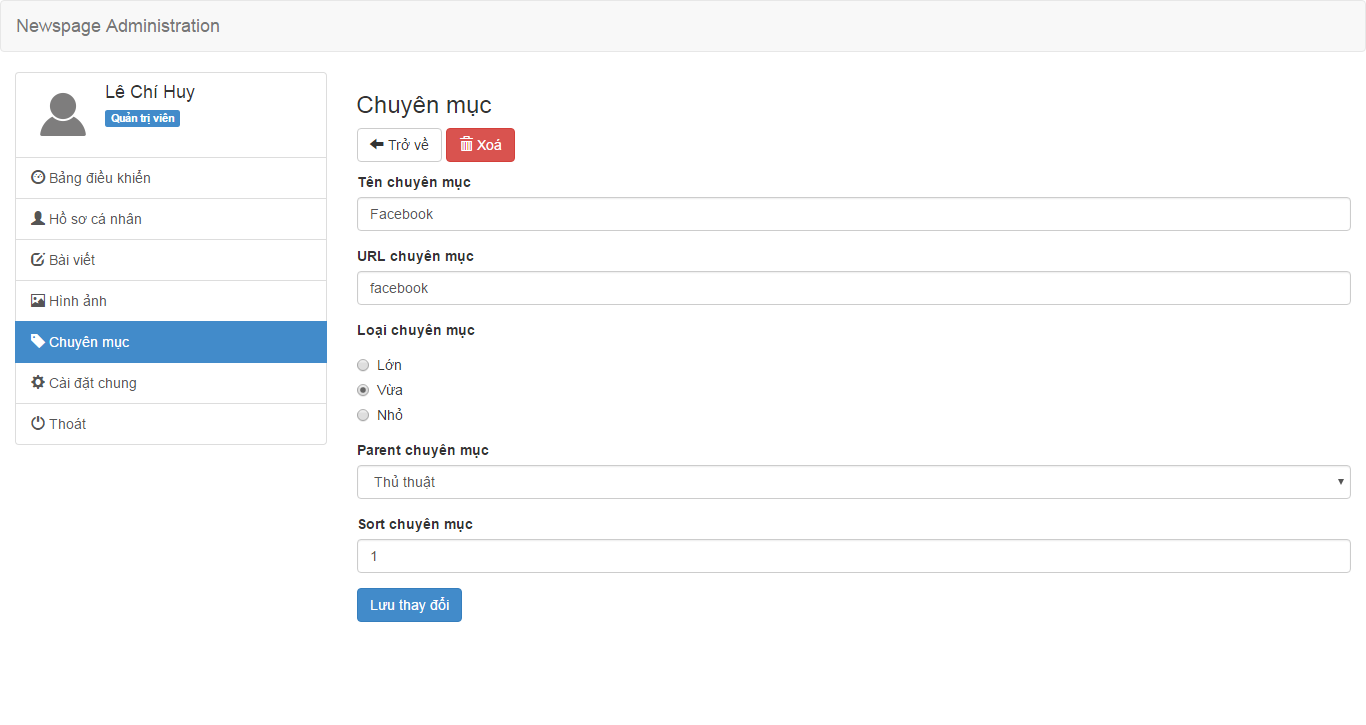Viewport: 1366px width, 725px height.
Task: Click the red Xoá delete button
Action: pos(480,145)
